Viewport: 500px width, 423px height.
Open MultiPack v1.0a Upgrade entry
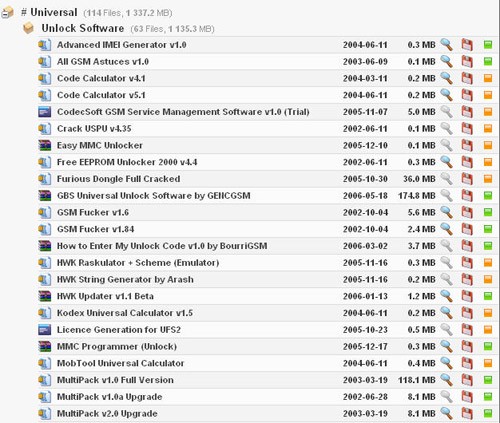point(110,397)
